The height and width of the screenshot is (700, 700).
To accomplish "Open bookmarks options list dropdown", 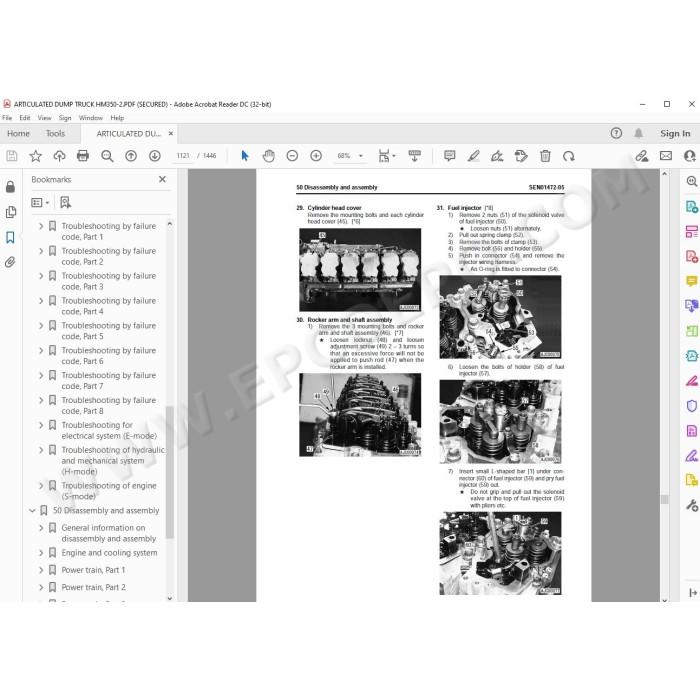I will (40, 203).
